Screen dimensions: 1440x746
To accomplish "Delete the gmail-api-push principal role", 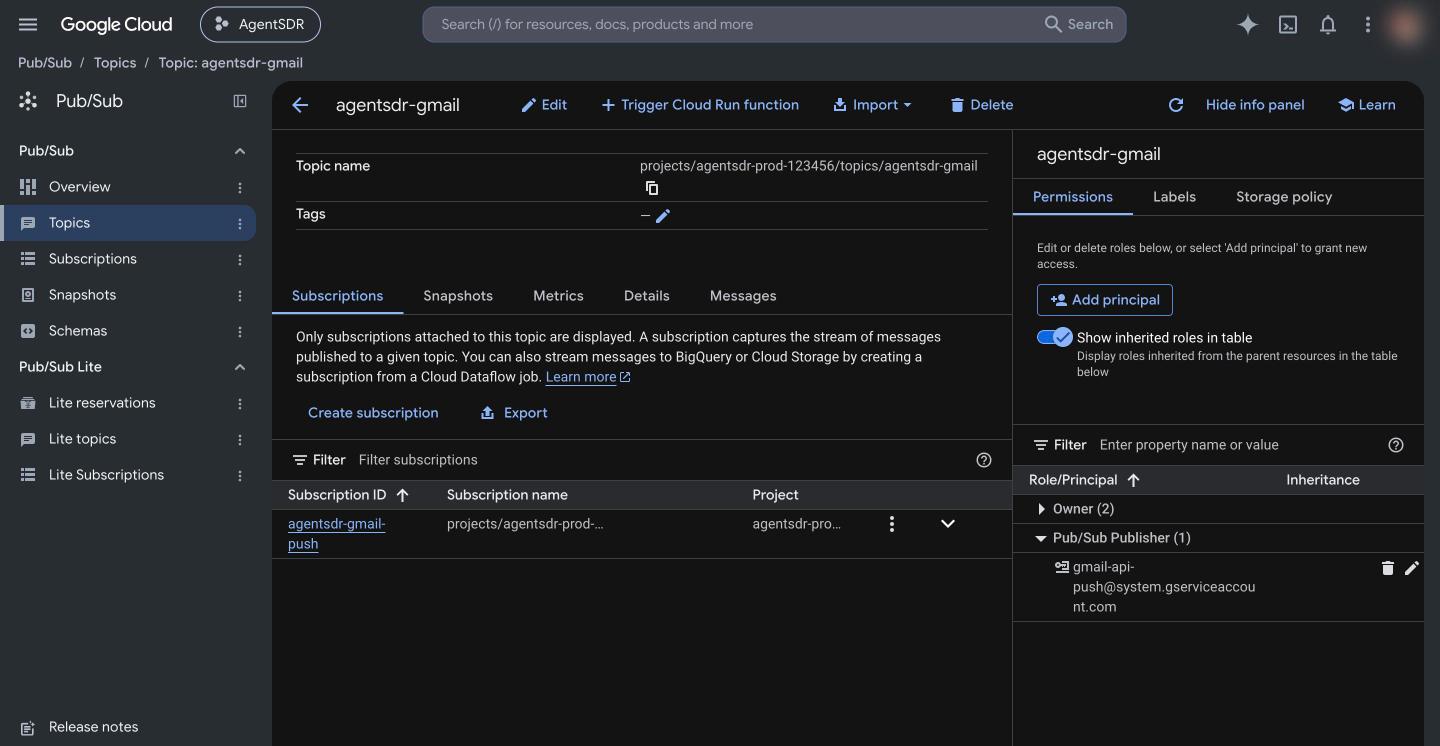I will tap(1388, 568).
